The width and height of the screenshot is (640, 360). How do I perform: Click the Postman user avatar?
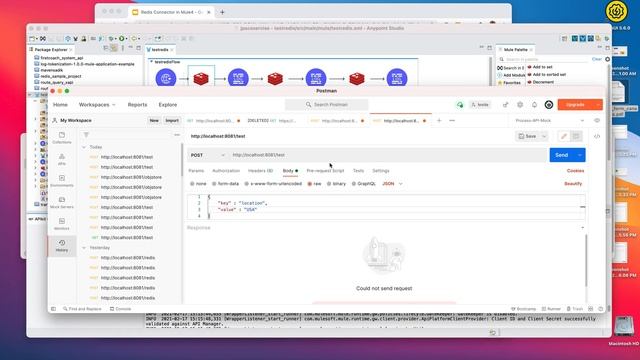[549, 105]
